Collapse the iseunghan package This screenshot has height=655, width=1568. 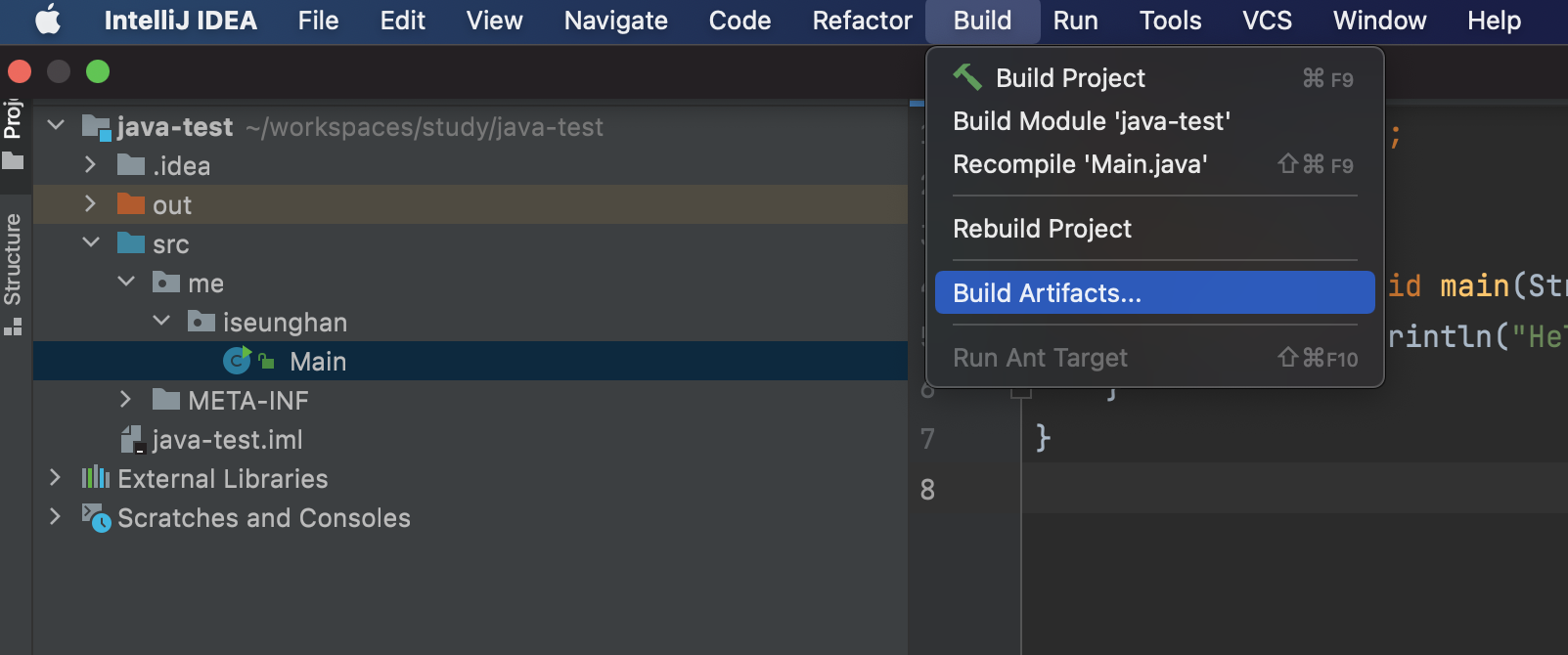[161, 321]
